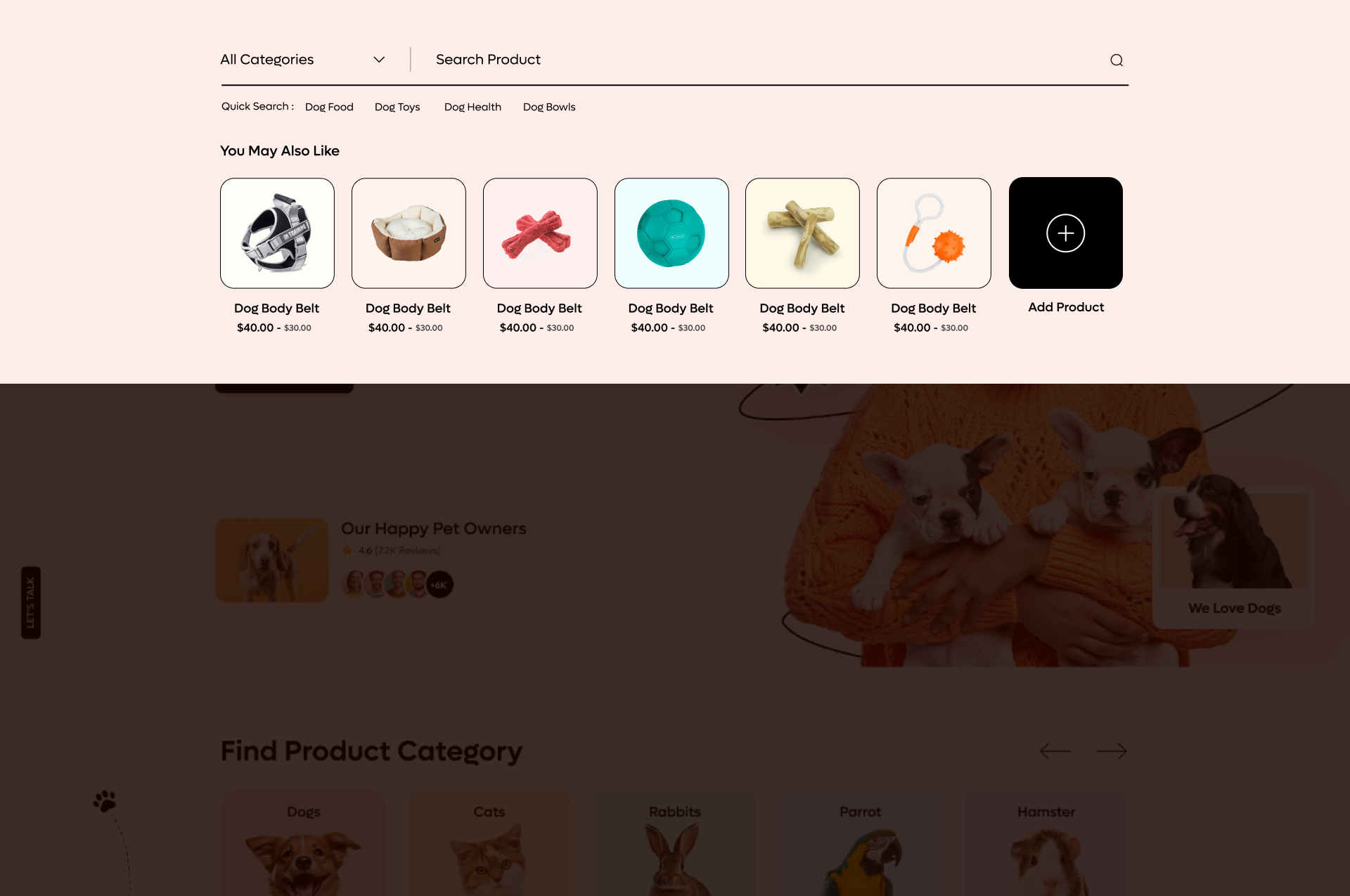1350x896 pixels.
Task: Click the happy dog photo beside Our Happy Pet Owners
Action: pos(271,559)
